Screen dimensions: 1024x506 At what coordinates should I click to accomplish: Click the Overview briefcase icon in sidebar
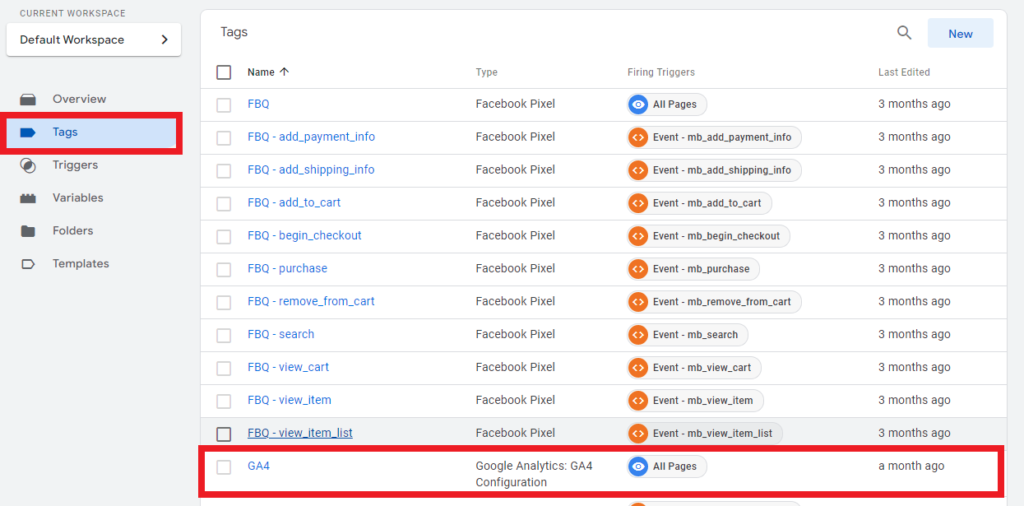point(28,99)
